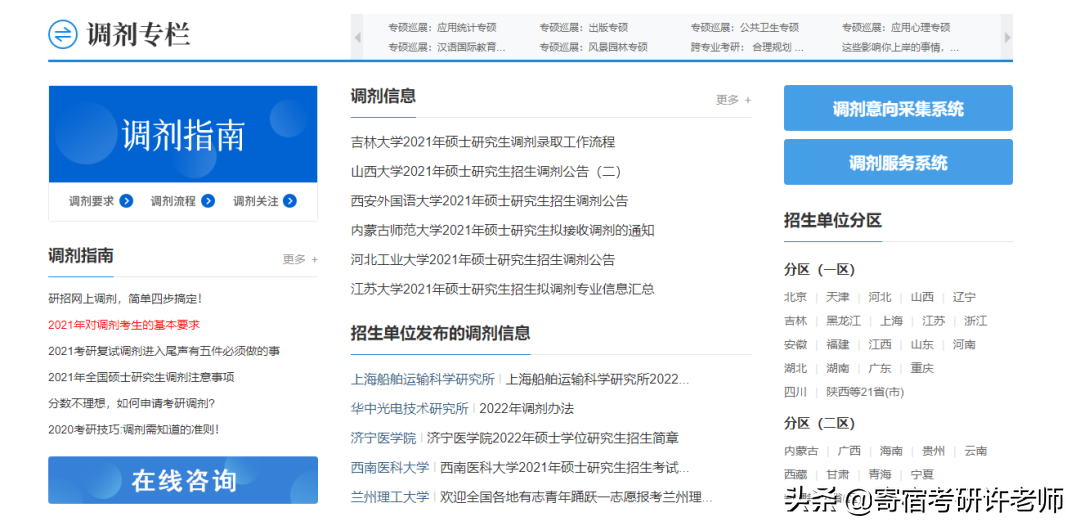Select 湖北 region link
Image resolution: width=1080 pixels, height=530 pixels.
[795, 368]
